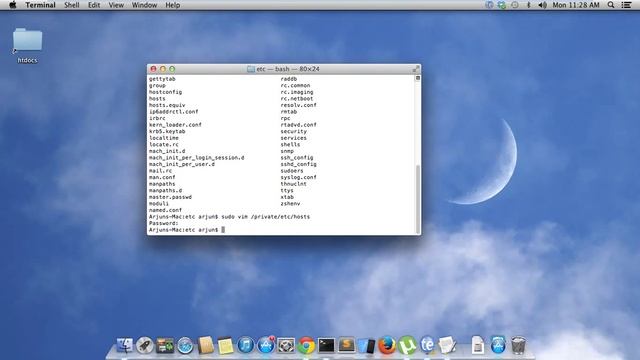The height and width of the screenshot is (360, 640).
Task: Open the 'te' app icon in dock
Action: point(427,345)
